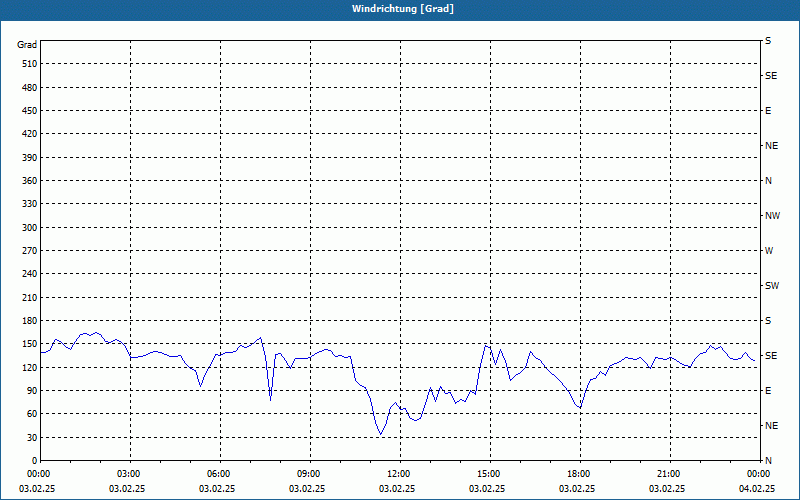
Task: Click the 480 y-axis value
Action: (30, 87)
